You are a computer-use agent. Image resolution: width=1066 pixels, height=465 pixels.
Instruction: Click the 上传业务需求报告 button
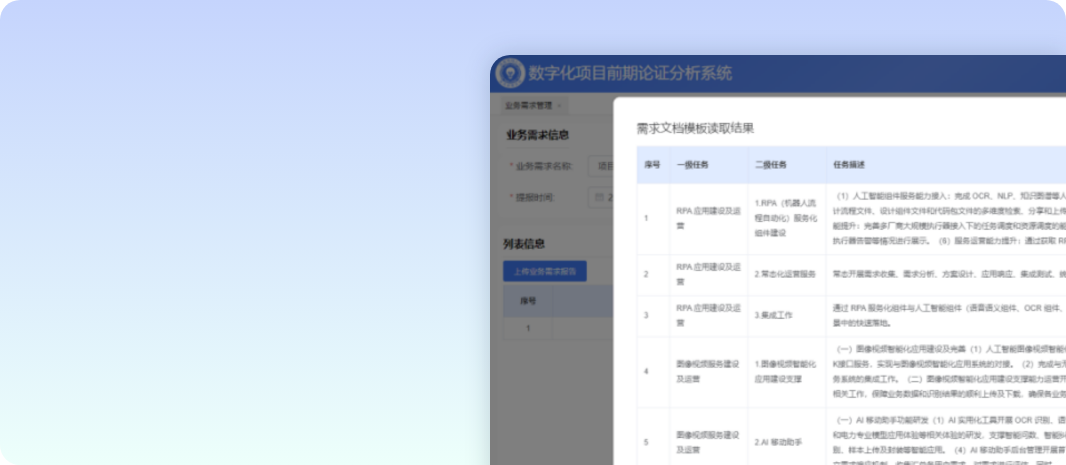[x=544, y=271]
